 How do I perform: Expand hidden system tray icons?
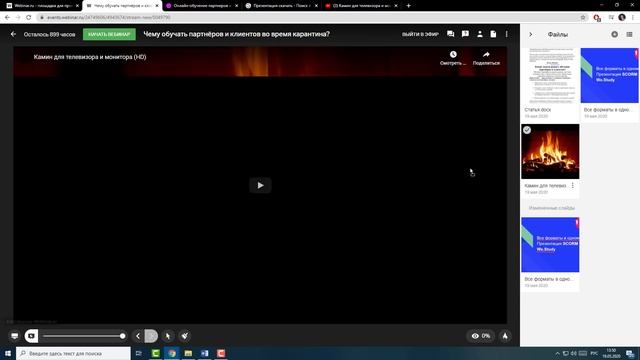pyautogui.click(x=557, y=353)
